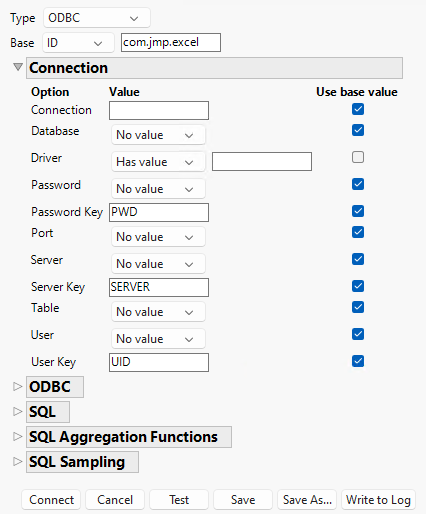Click the Option column header
The width and height of the screenshot is (426, 514).
(50, 92)
